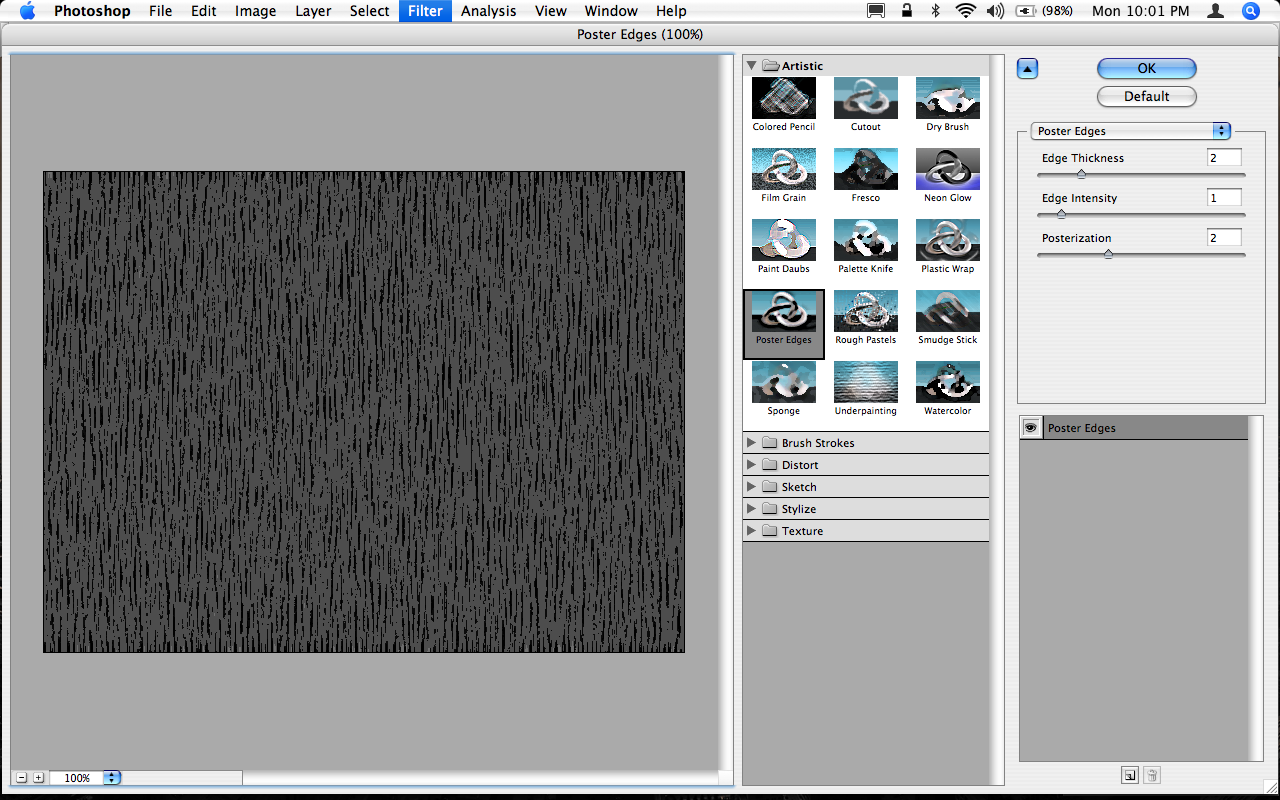Select the Colored Pencil filter thumbnail
Viewport: 1280px width, 800px height.
[x=784, y=98]
